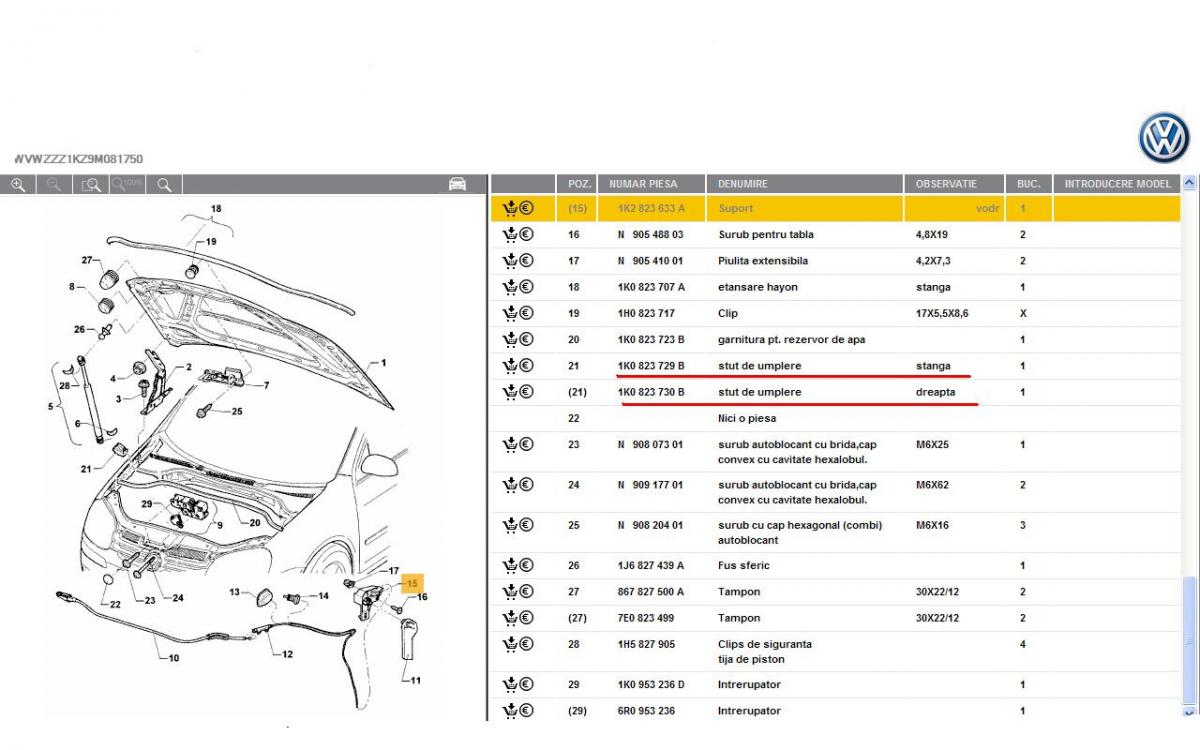The image size is (1200, 750).
Task: Click part number 1K0 823 729 B
Action: [x=651, y=365]
